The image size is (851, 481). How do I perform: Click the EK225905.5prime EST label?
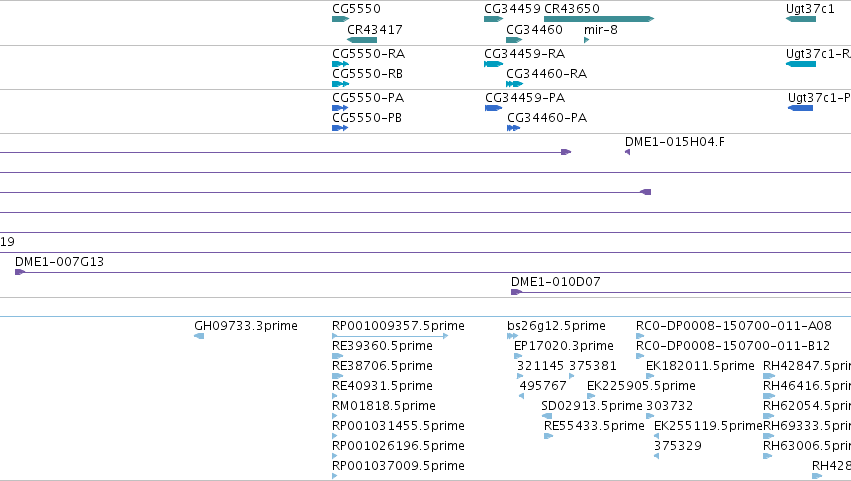(x=641, y=386)
